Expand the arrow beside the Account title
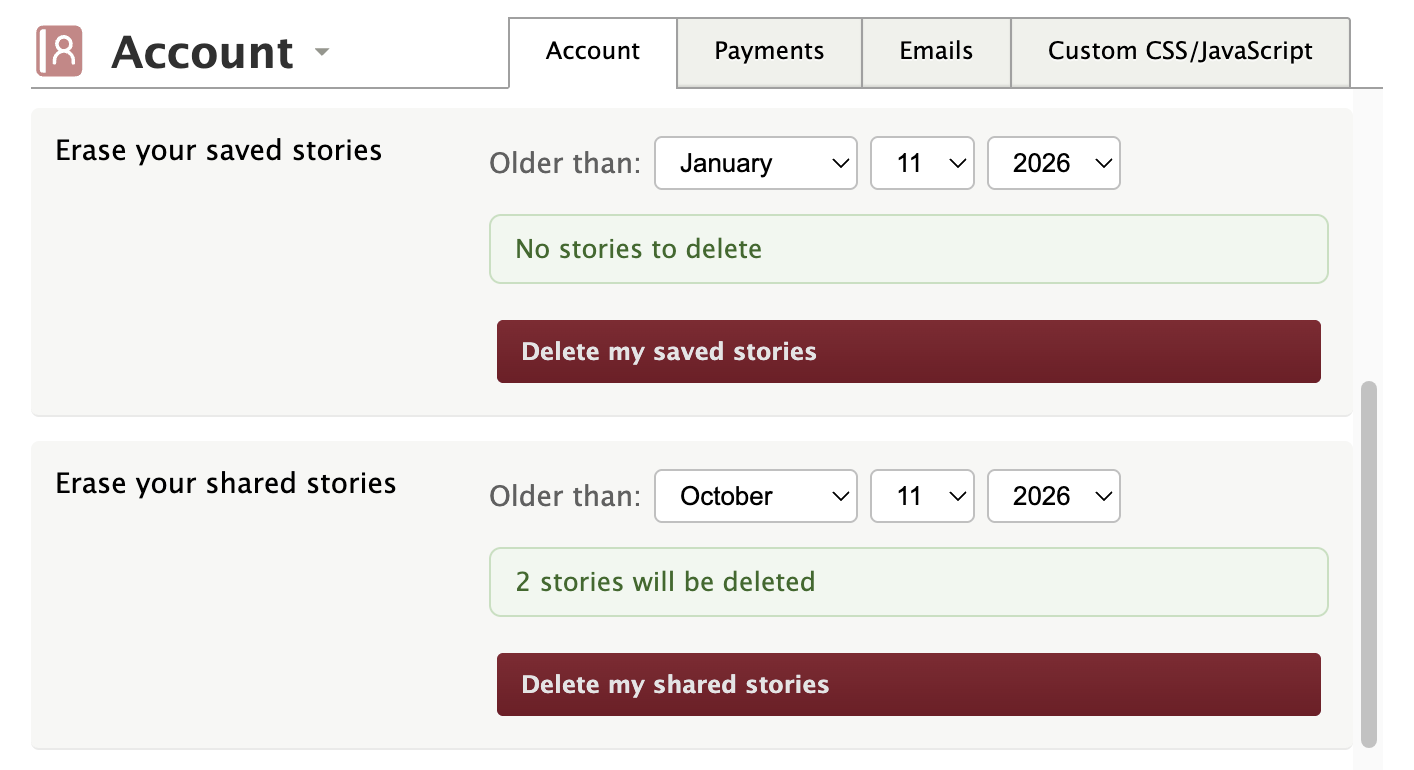The width and height of the screenshot is (1414, 770). tap(321, 51)
